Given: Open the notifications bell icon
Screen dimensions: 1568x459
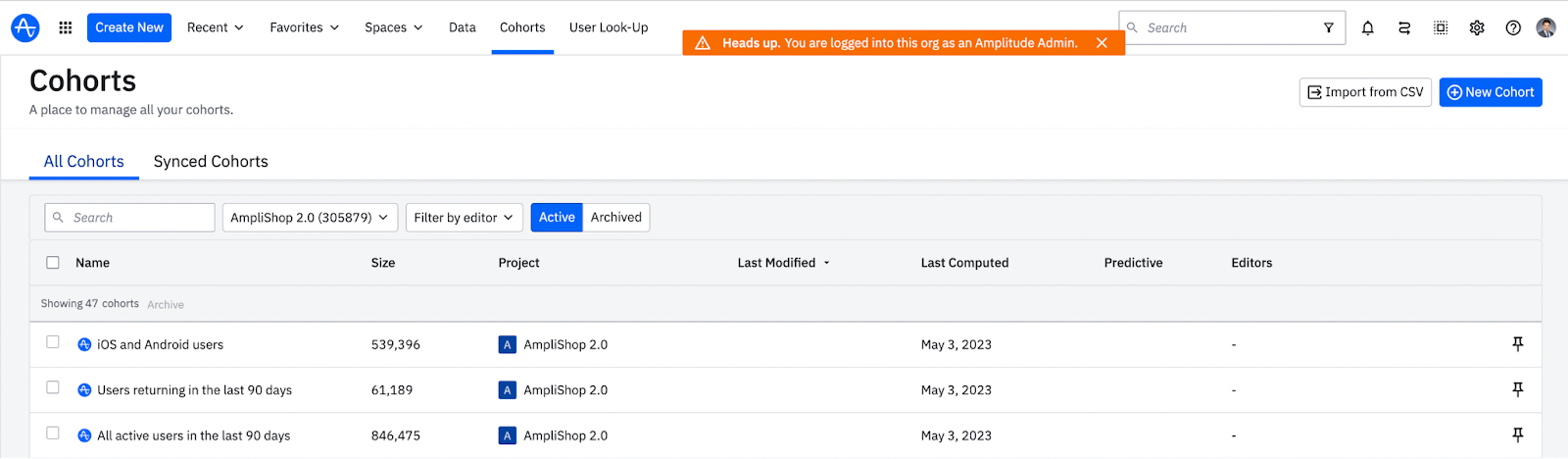Looking at the screenshot, I should point(1368,27).
